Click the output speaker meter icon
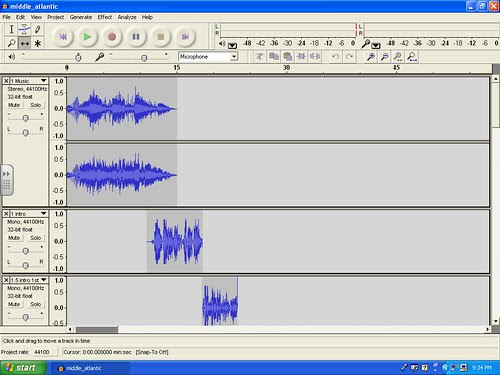Screen dimensions: 500x375 (222, 43)
